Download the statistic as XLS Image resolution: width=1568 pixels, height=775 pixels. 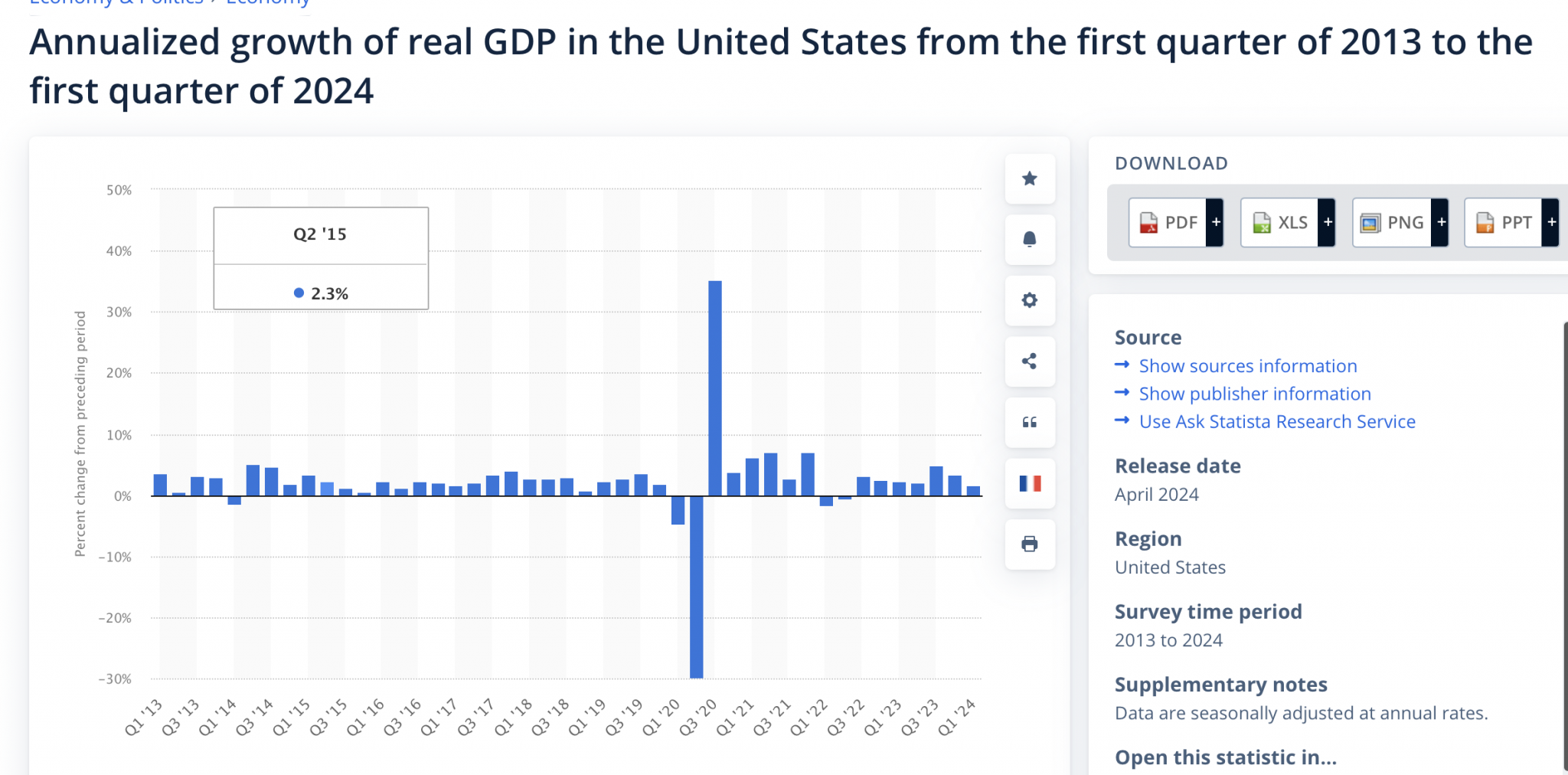click(1280, 223)
